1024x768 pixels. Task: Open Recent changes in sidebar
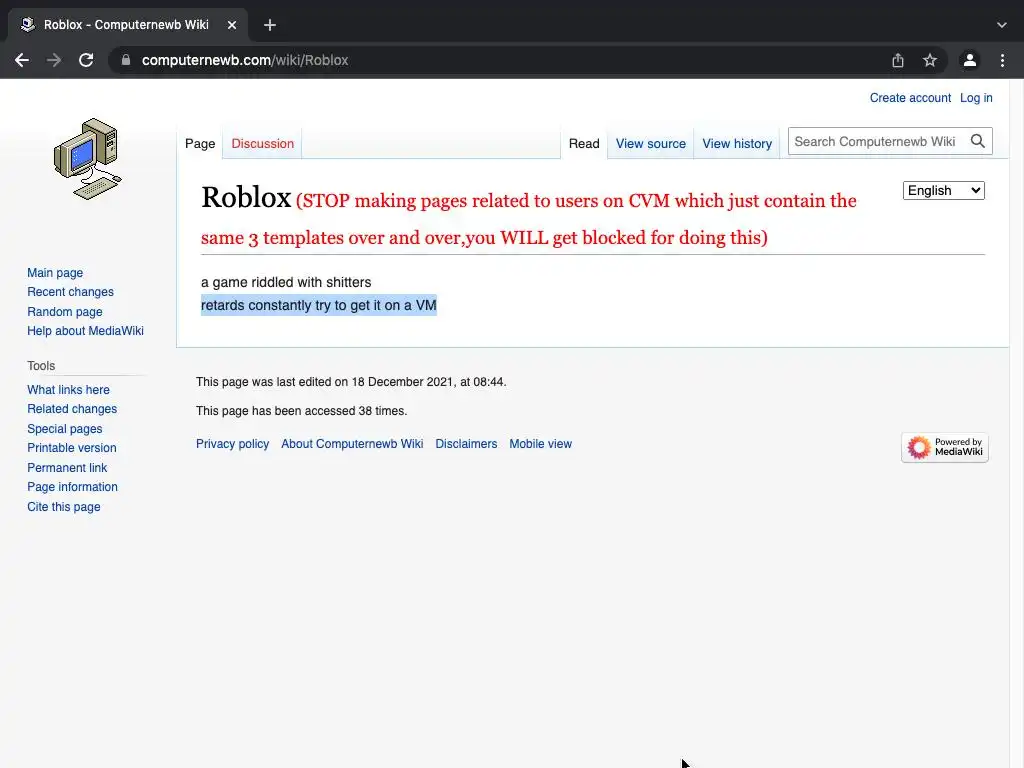71,292
